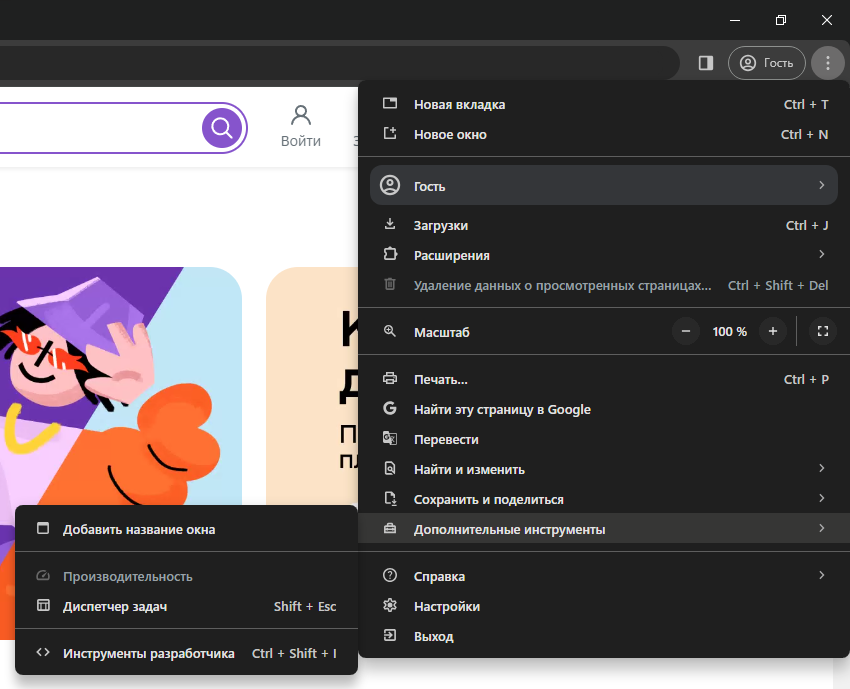The width and height of the screenshot is (850, 689).
Task: Expand the Гость profile submenu
Action: [604, 185]
